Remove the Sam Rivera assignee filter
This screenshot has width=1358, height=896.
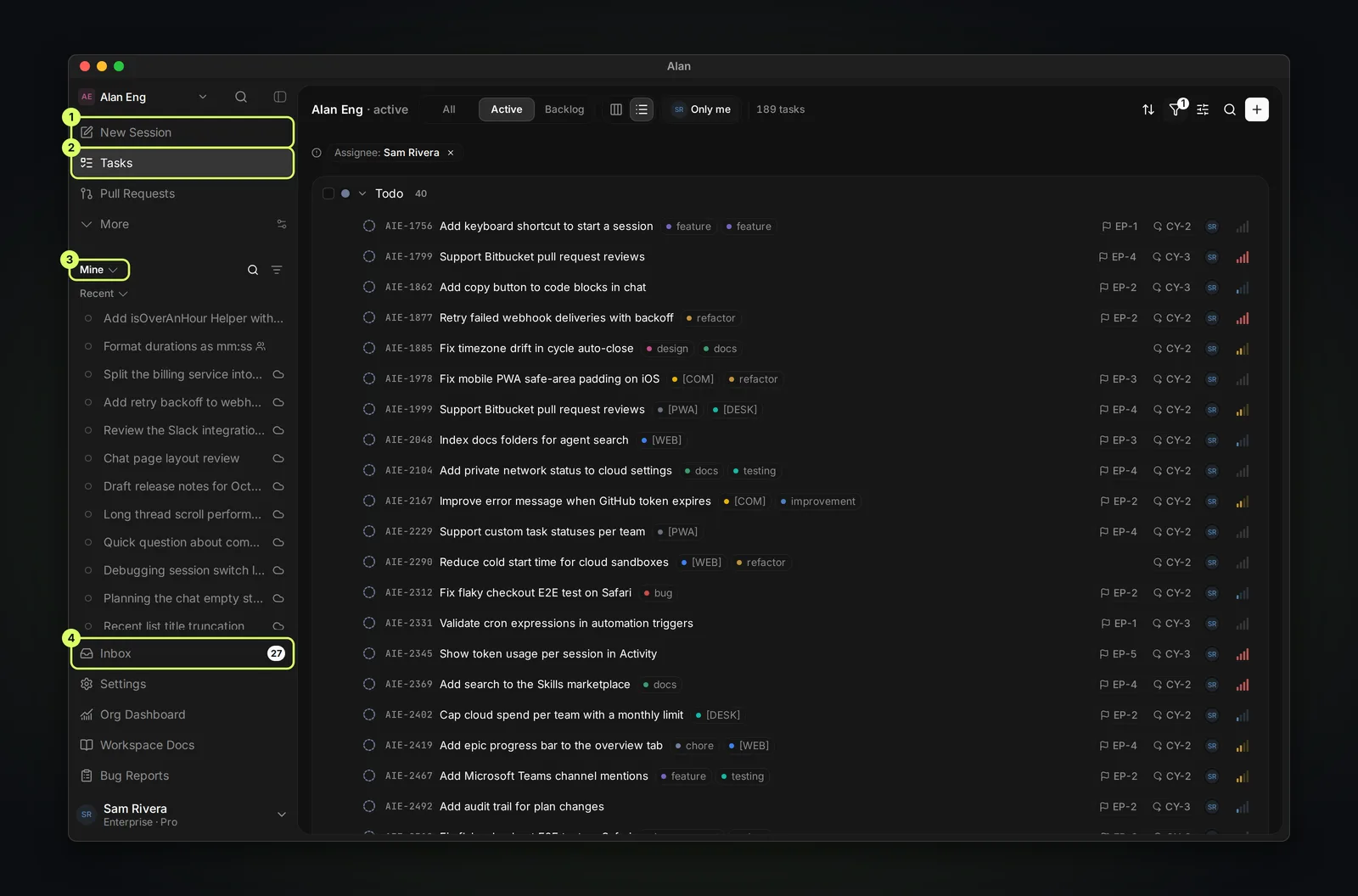451,153
